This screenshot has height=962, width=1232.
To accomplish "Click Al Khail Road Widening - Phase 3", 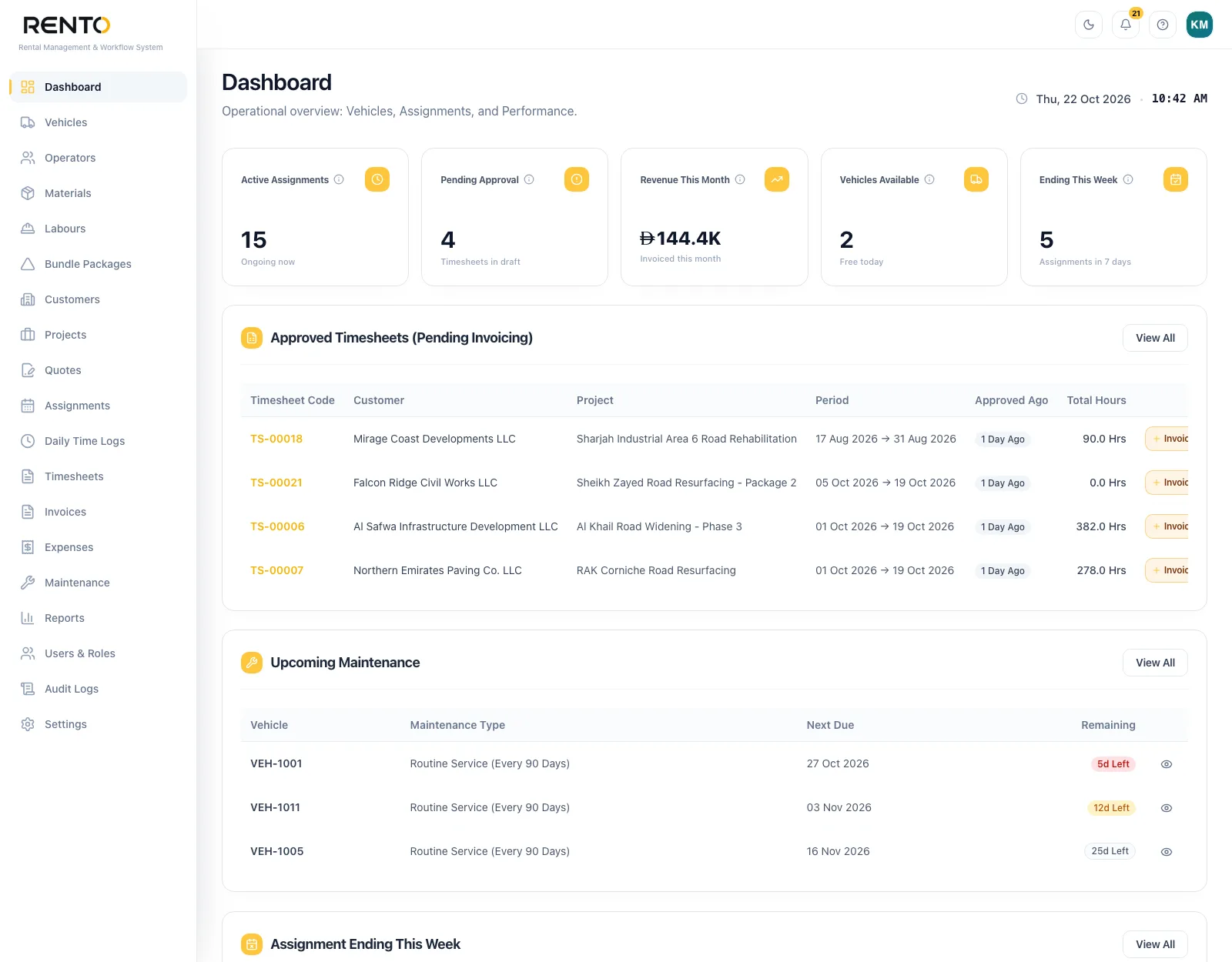I will click(x=659, y=526).
